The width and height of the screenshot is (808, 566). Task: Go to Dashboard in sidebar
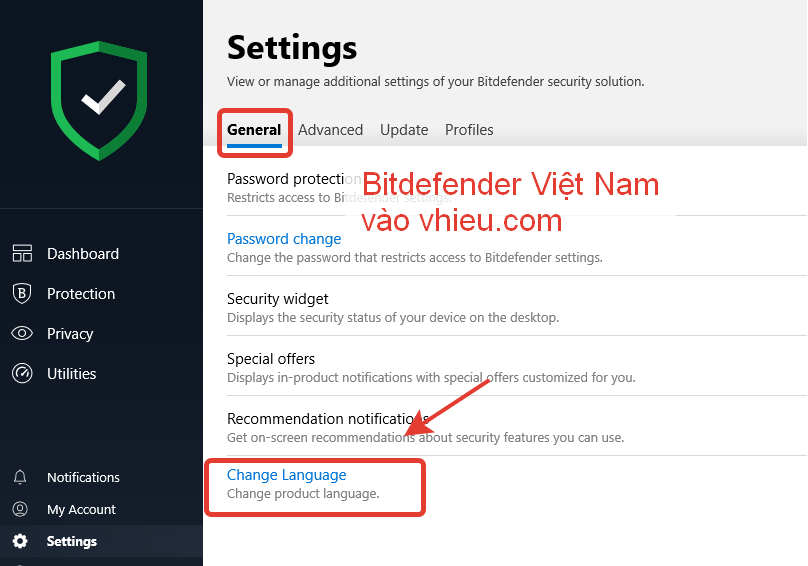coord(83,254)
